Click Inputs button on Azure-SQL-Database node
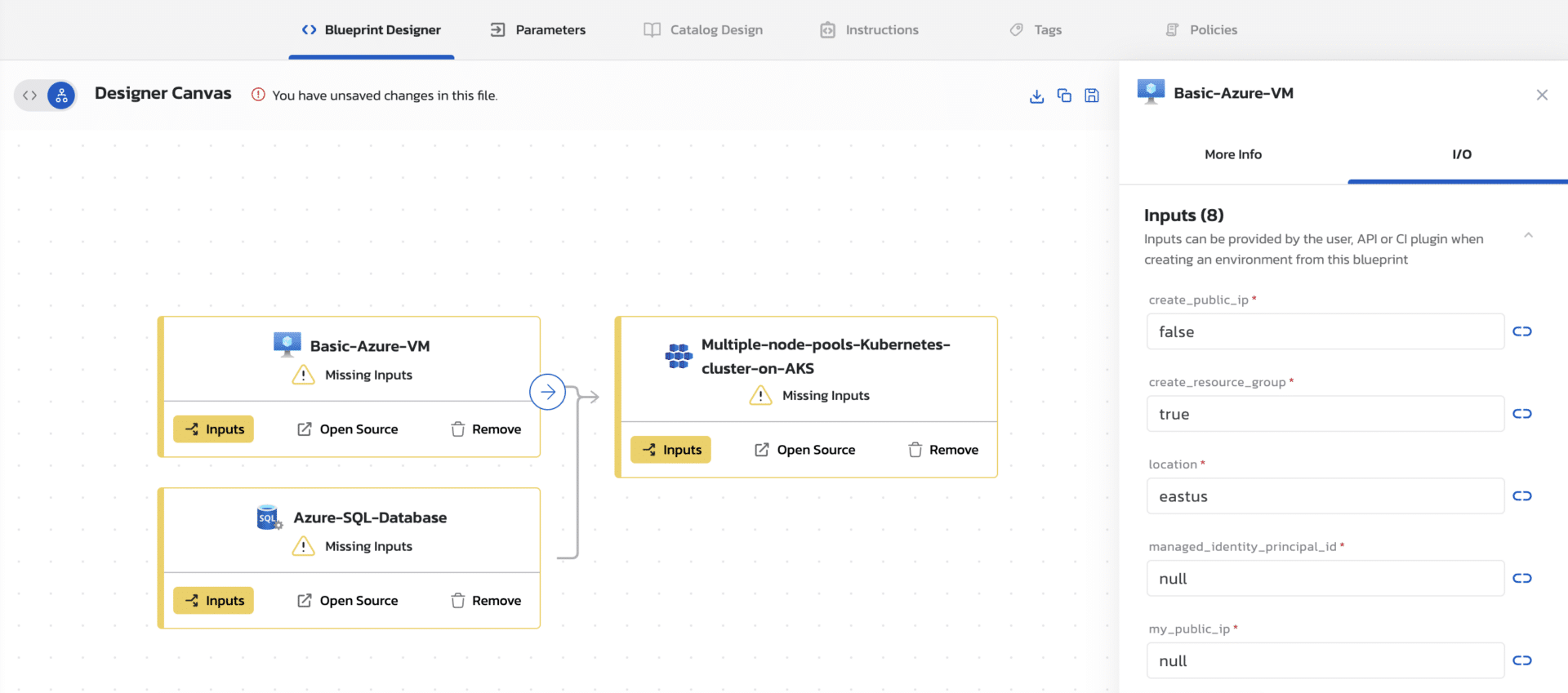1568x693 pixels. (x=213, y=601)
